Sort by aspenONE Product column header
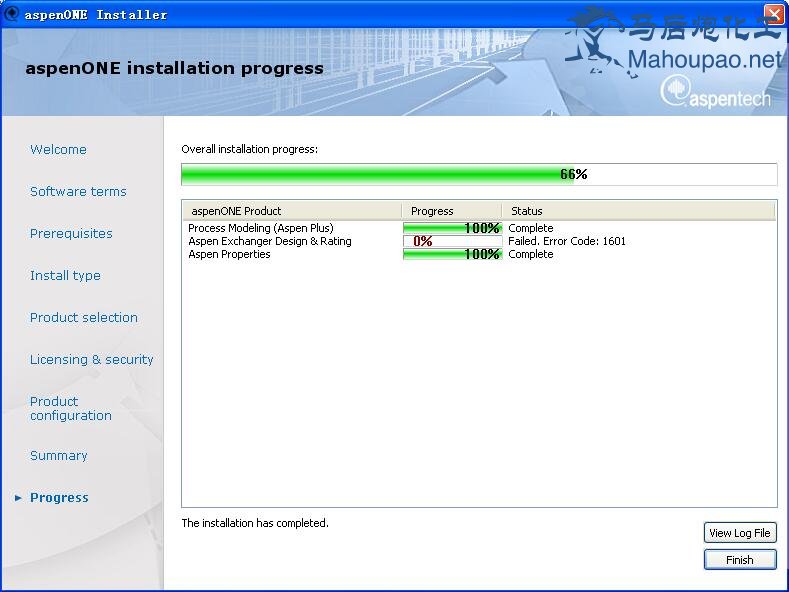The width and height of the screenshot is (789, 592). pyautogui.click(x=292, y=211)
